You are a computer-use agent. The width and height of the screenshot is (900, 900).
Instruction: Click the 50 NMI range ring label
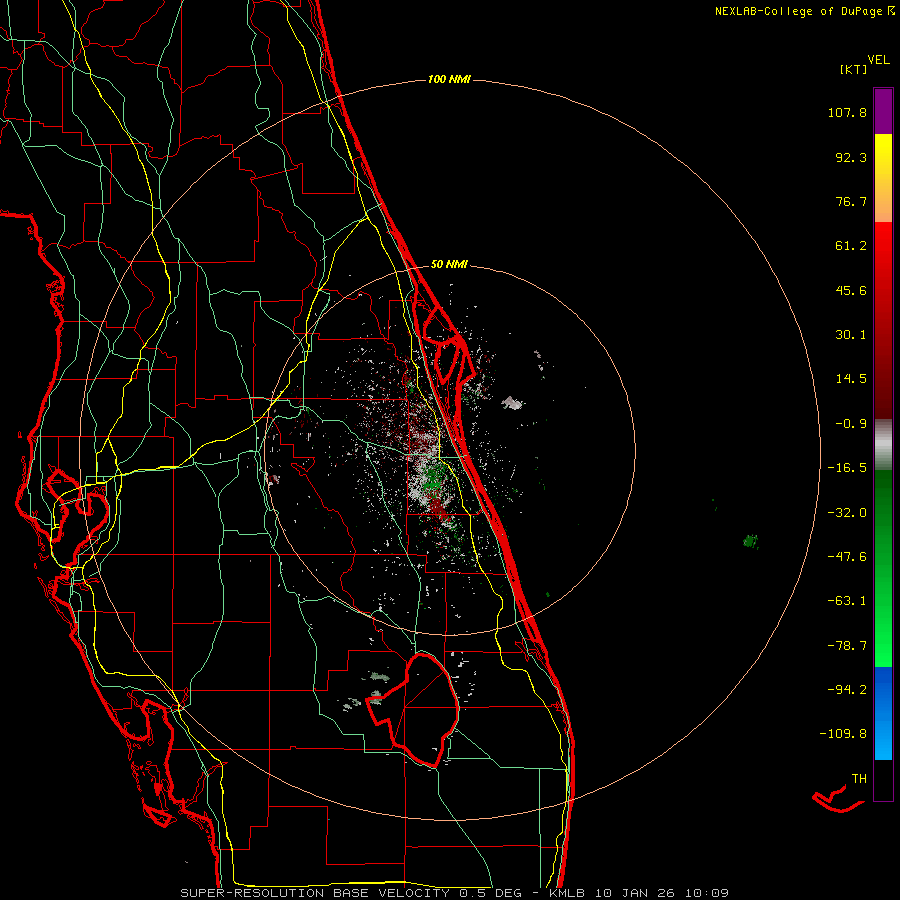pos(449,264)
